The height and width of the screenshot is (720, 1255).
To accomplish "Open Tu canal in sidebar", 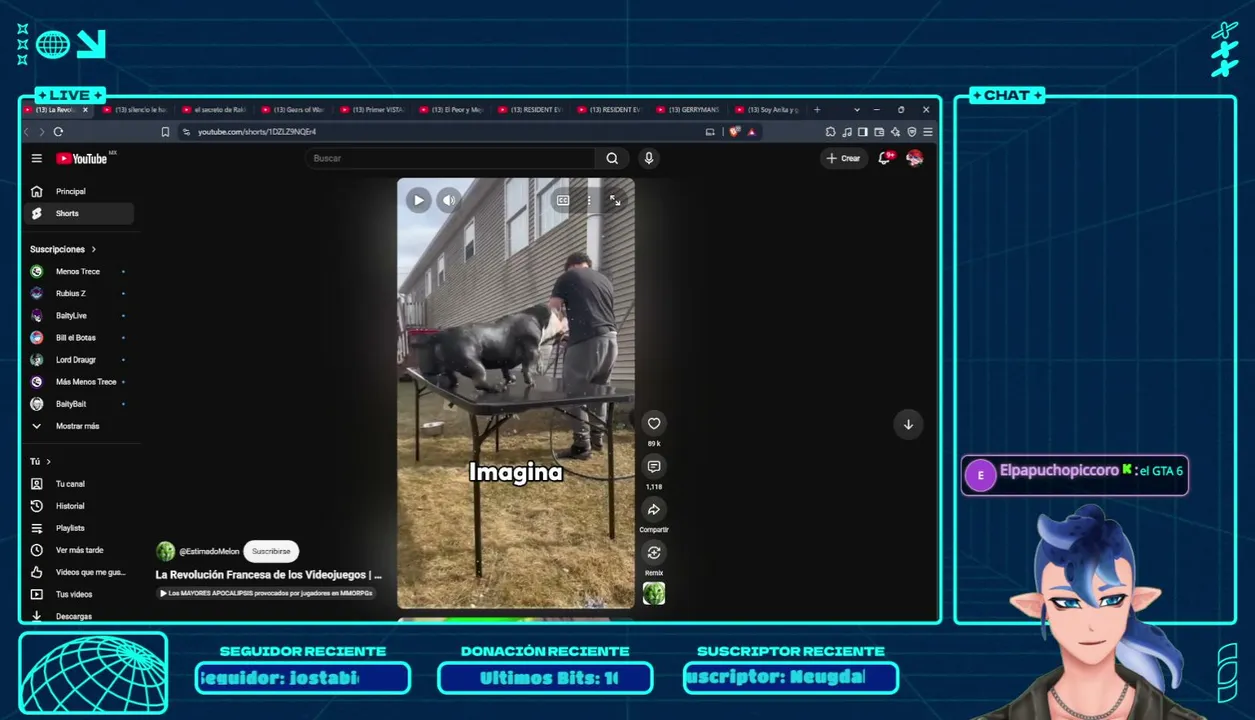I will (x=79, y=484).
